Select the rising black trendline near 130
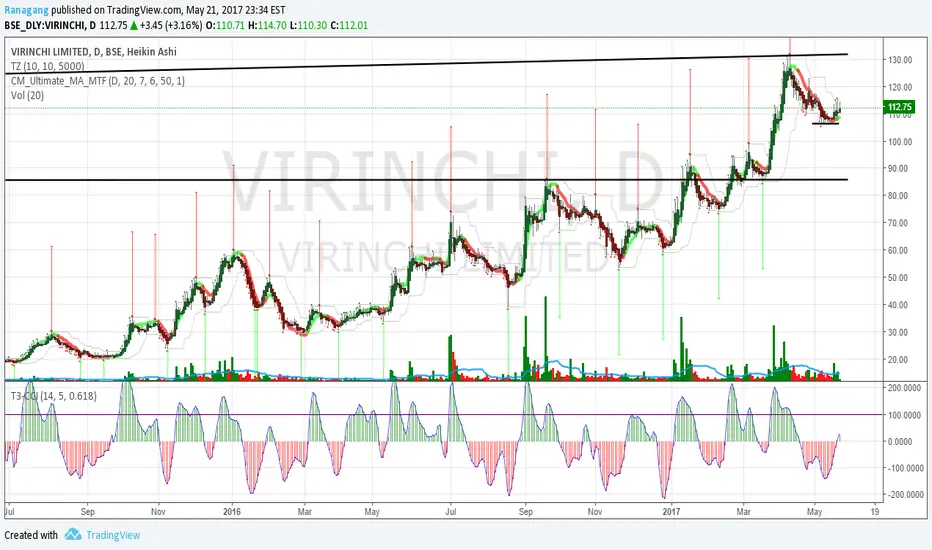The height and width of the screenshot is (550, 932). 426,64
